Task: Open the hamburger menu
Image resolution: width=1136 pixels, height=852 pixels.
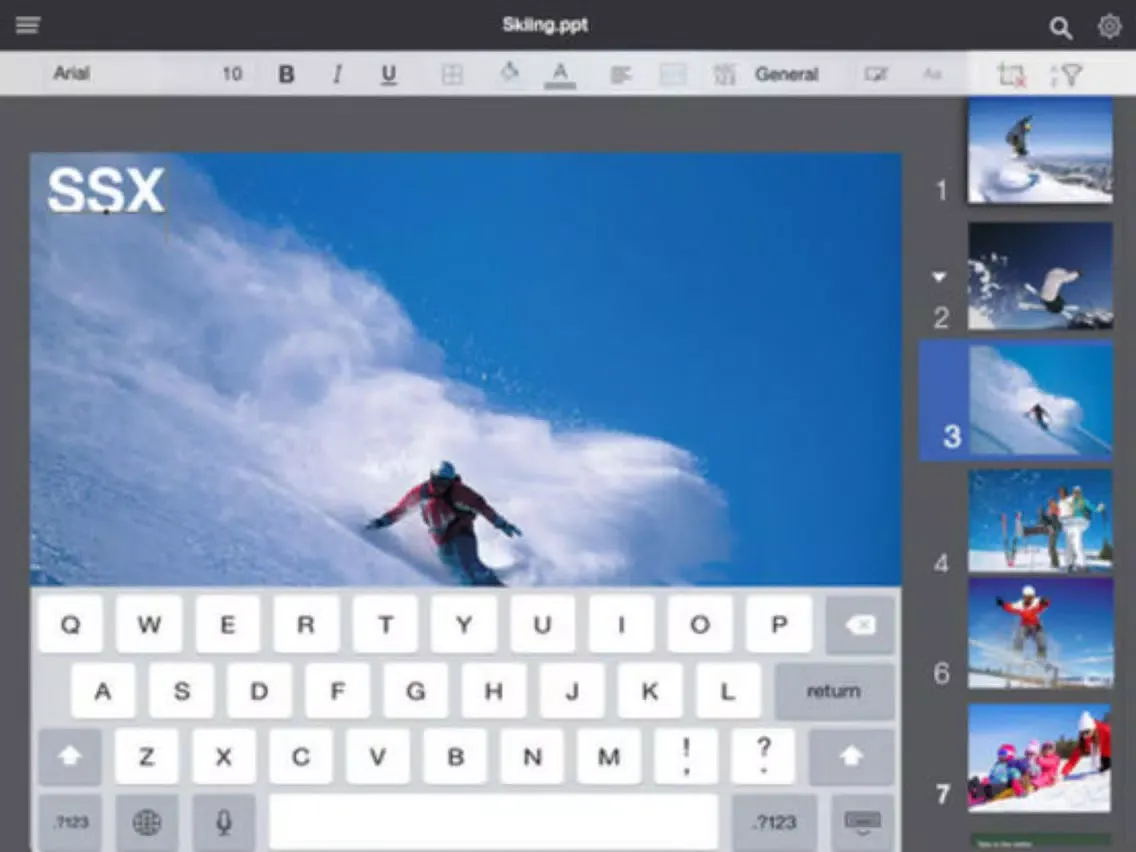Action: coord(28,25)
